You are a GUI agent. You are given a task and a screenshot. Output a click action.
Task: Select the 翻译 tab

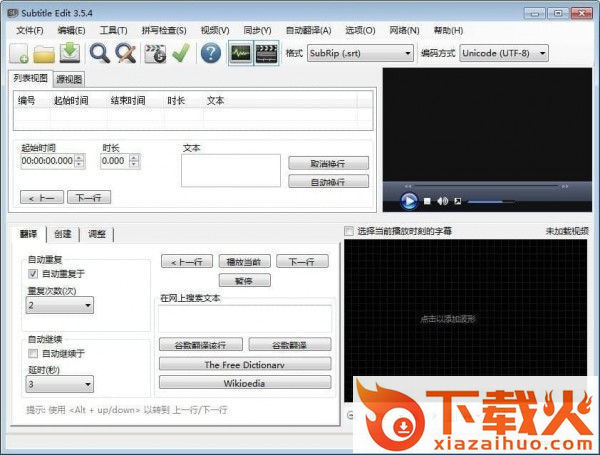(x=28, y=234)
